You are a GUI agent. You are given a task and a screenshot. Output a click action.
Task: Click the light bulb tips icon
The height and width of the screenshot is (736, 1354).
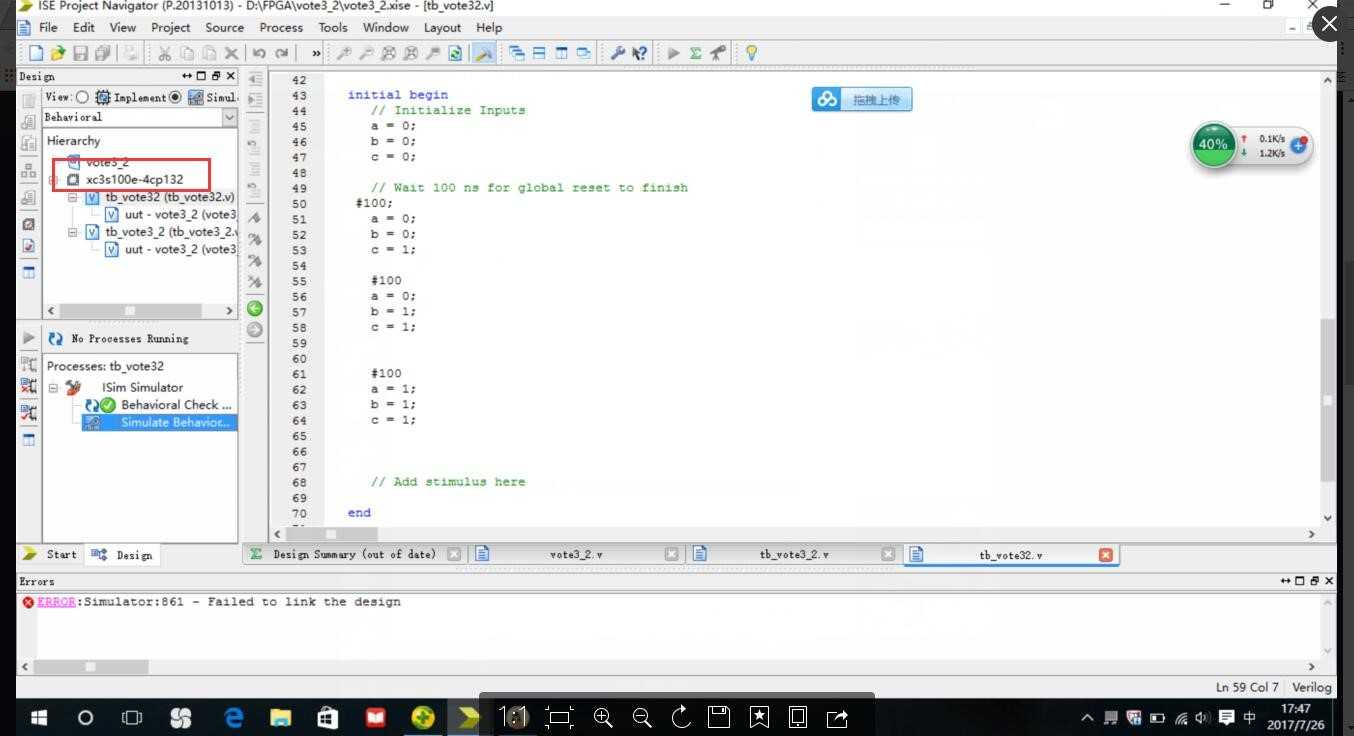751,53
